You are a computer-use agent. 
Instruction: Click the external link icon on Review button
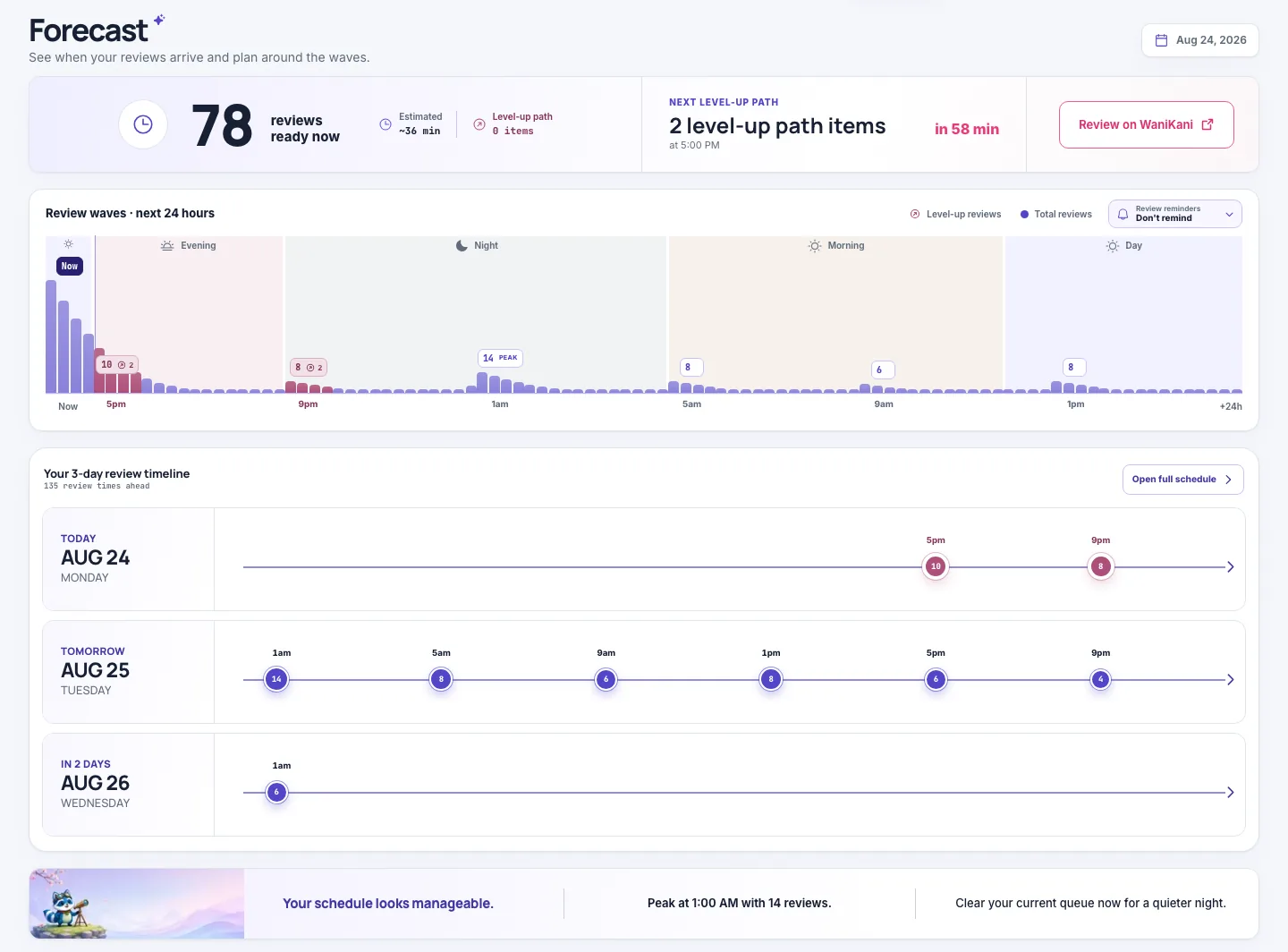[x=1207, y=124]
